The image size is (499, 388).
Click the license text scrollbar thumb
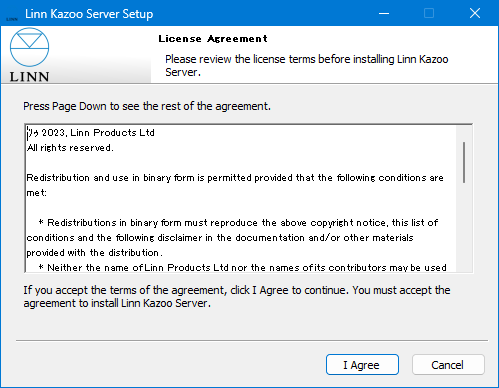tap(464, 162)
